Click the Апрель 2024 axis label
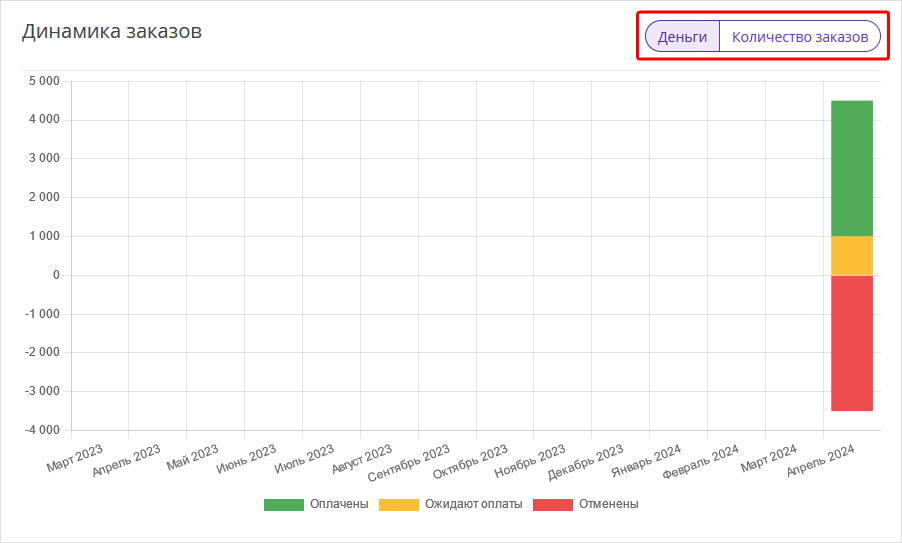 pos(820,460)
